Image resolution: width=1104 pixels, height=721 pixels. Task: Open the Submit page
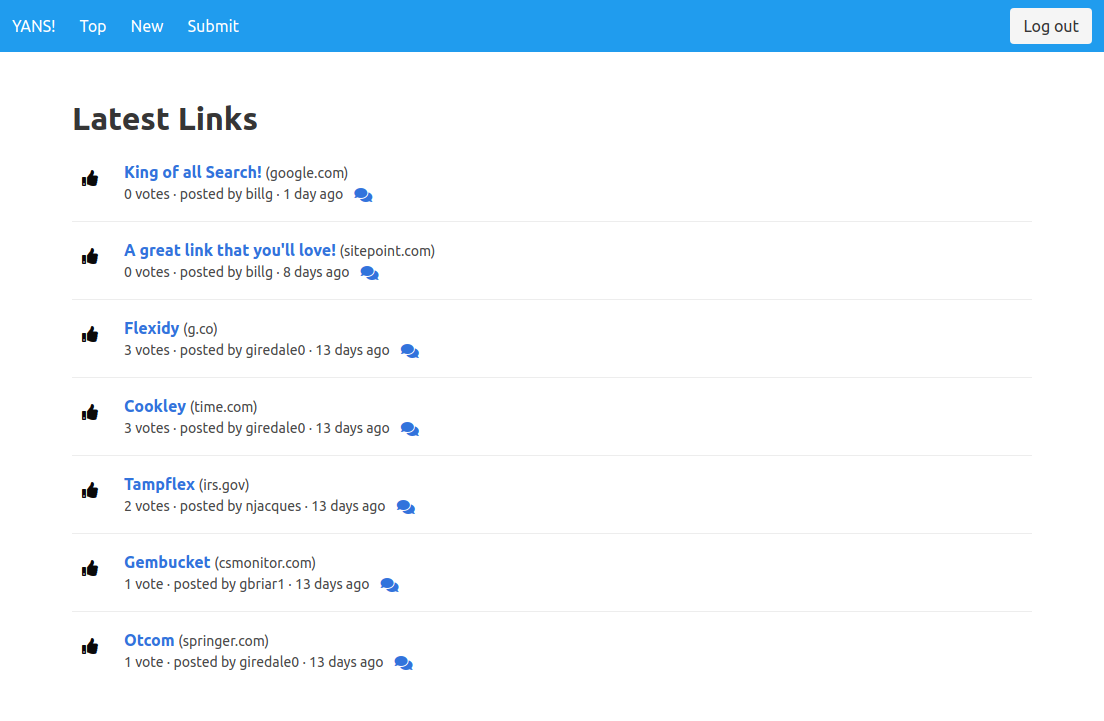[213, 26]
